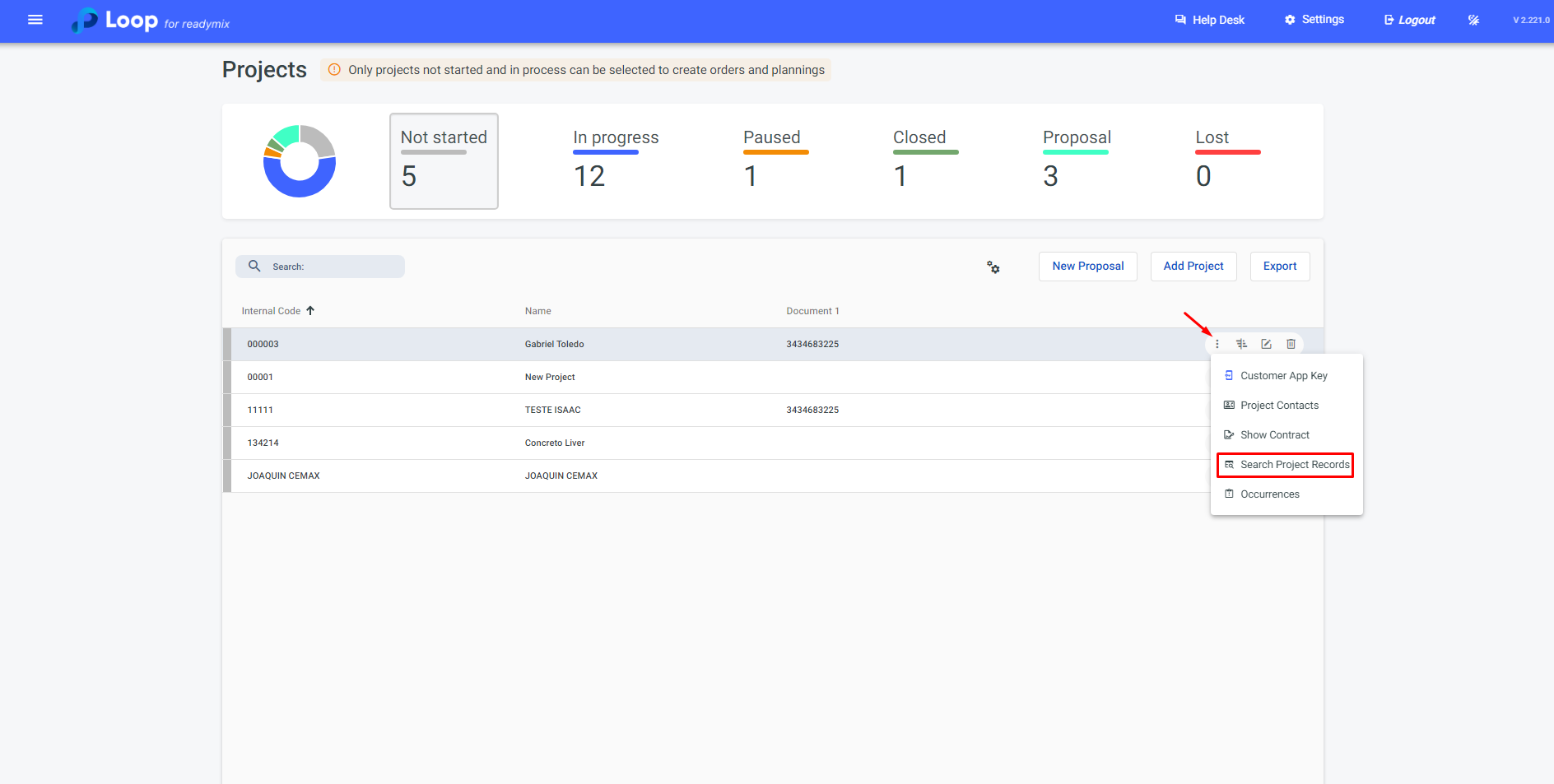Screen dimensions: 1554x784
Task: Click the edit pencil icon on row 000003
Action: click(x=1266, y=344)
